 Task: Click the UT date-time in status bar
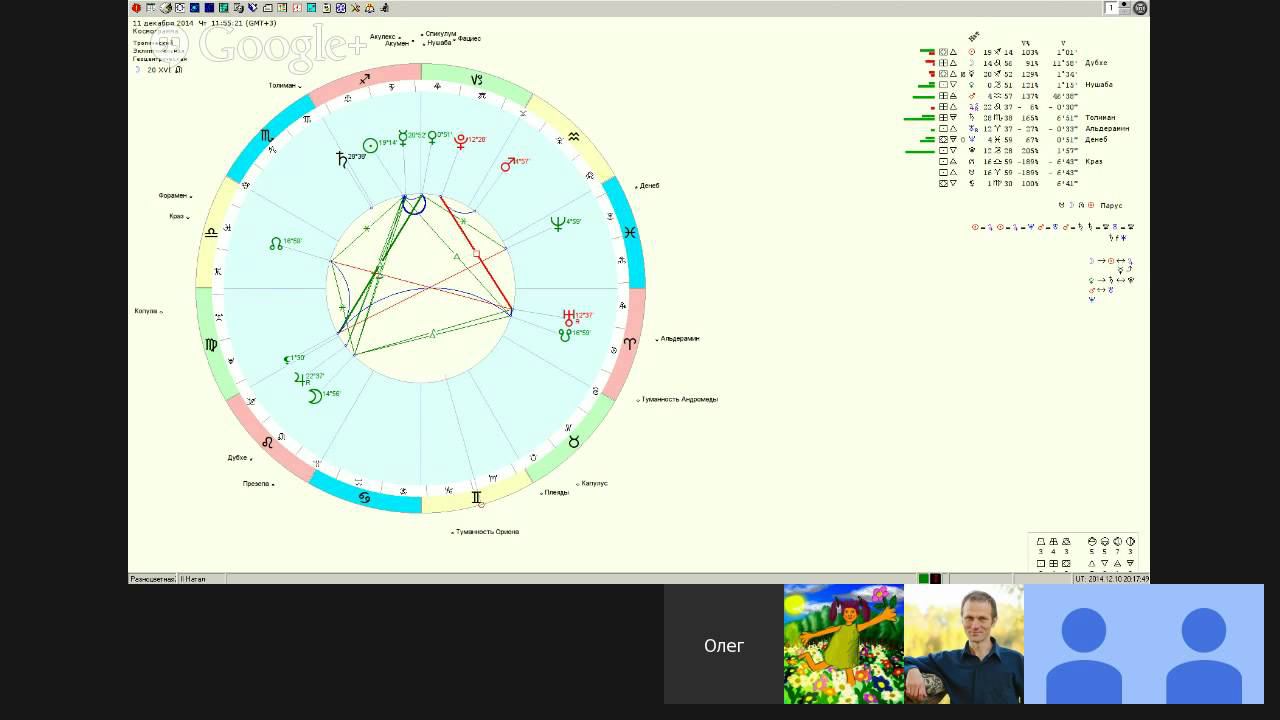tap(1111, 579)
